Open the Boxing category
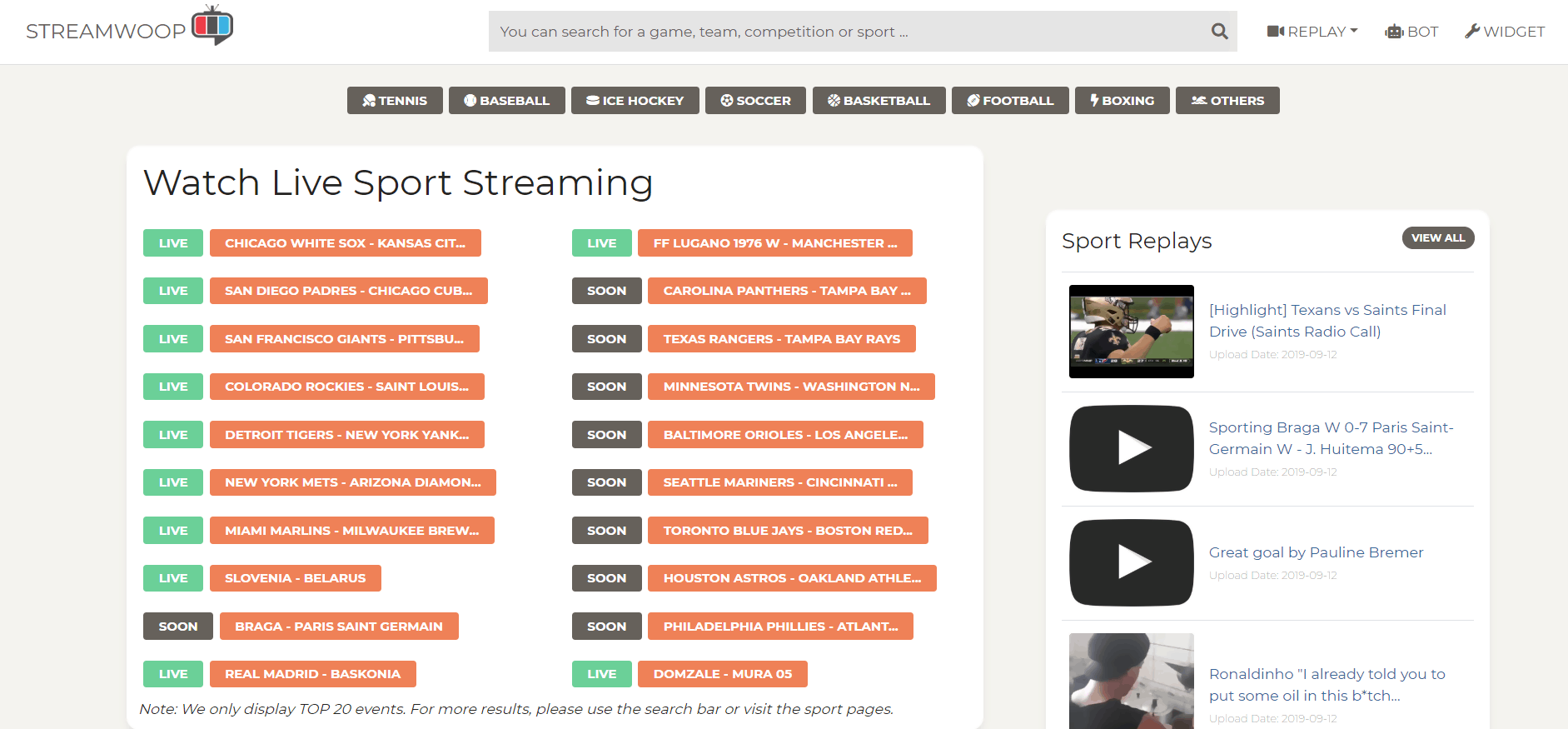Image resolution: width=1568 pixels, height=729 pixels. pyautogui.click(x=1122, y=101)
